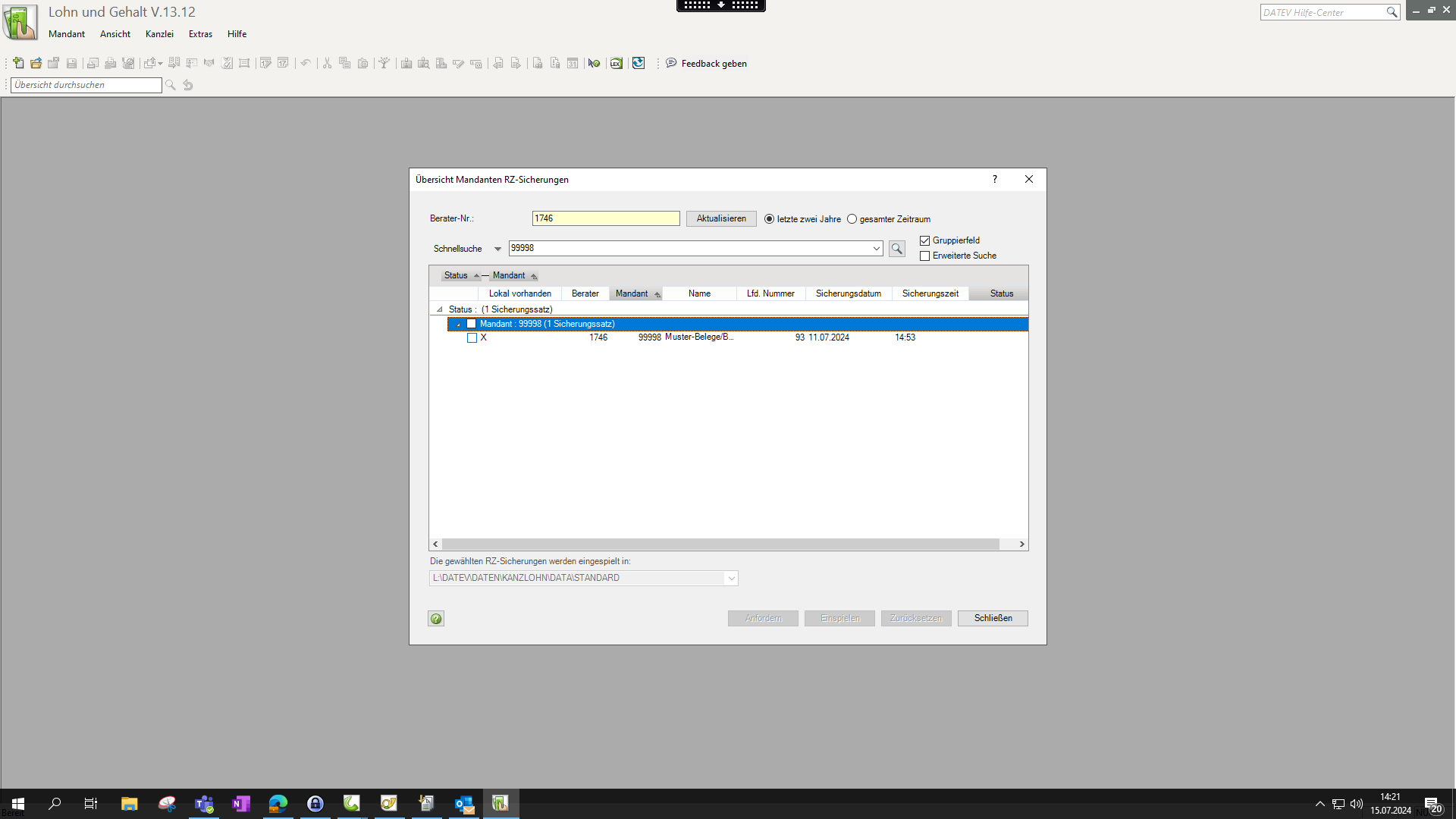Open the Kanzlei menu
Image resolution: width=1456 pixels, height=819 pixels.
[x=159, y=34]
